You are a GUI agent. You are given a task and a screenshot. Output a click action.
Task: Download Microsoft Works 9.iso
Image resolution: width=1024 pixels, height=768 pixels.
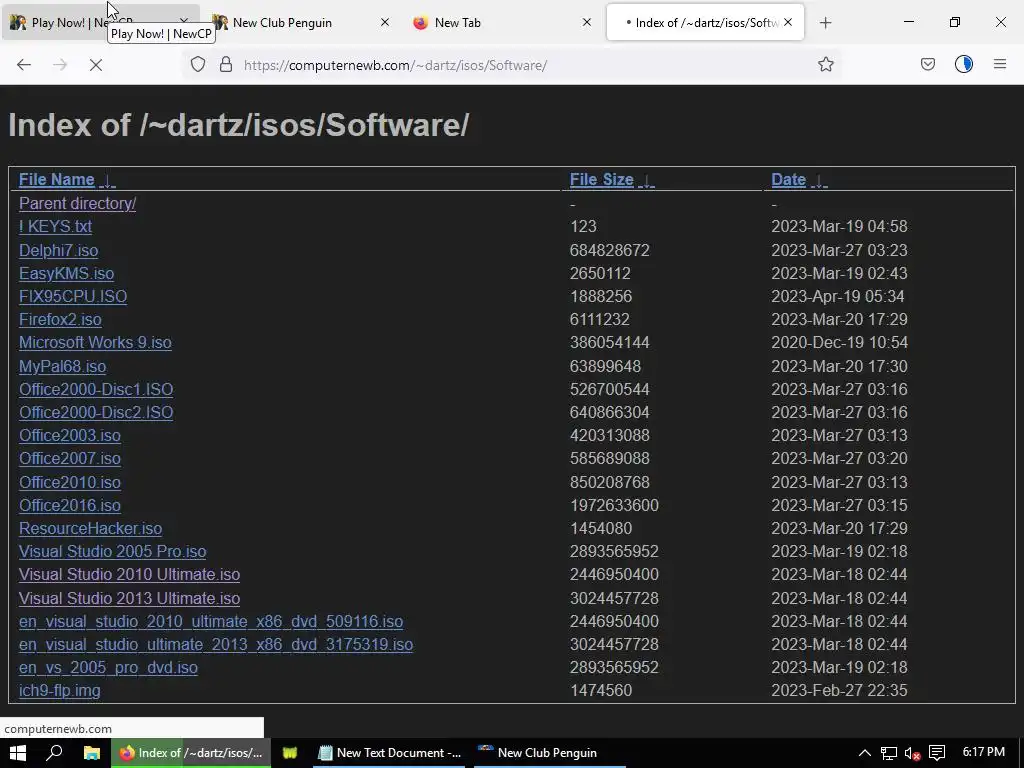pyautogui.click(x=95, y=342)
